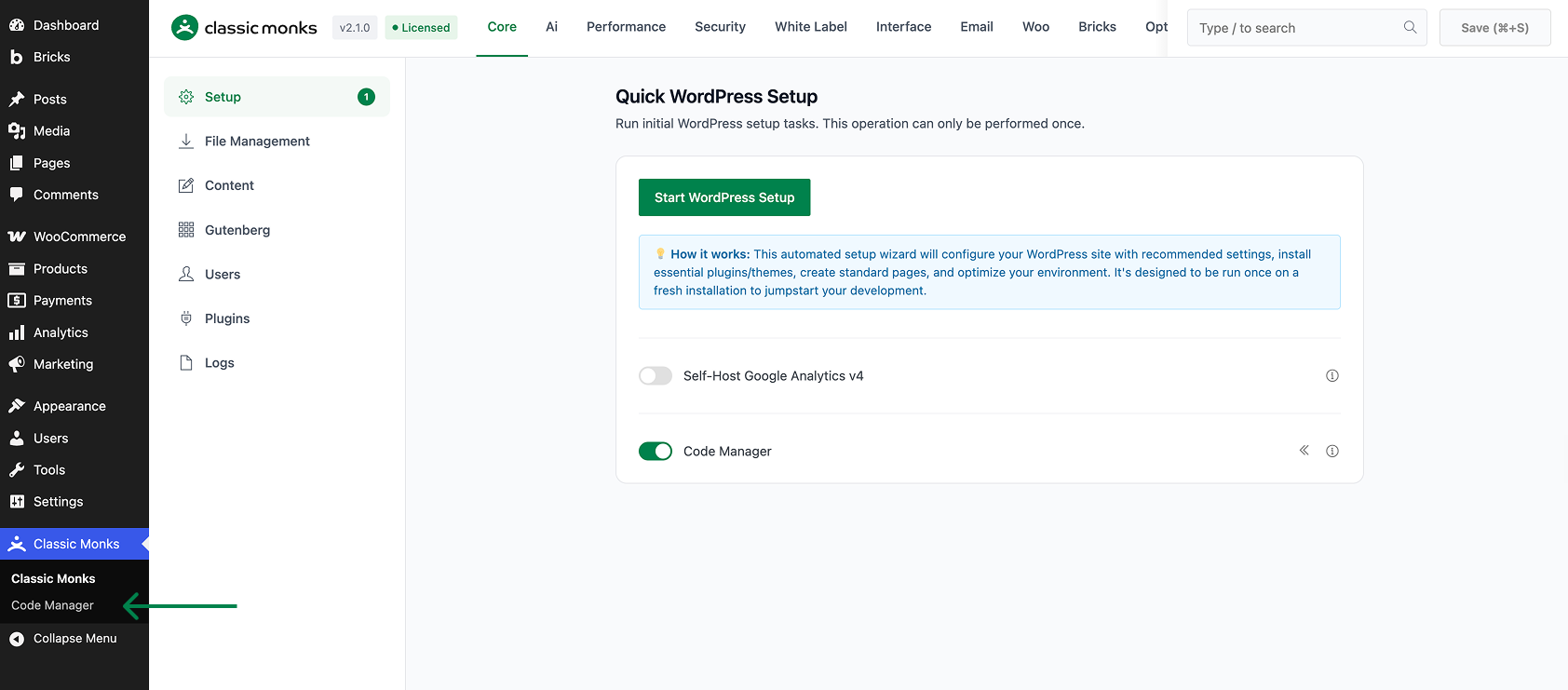Click the Content edit pencil icon

[186, 185]
